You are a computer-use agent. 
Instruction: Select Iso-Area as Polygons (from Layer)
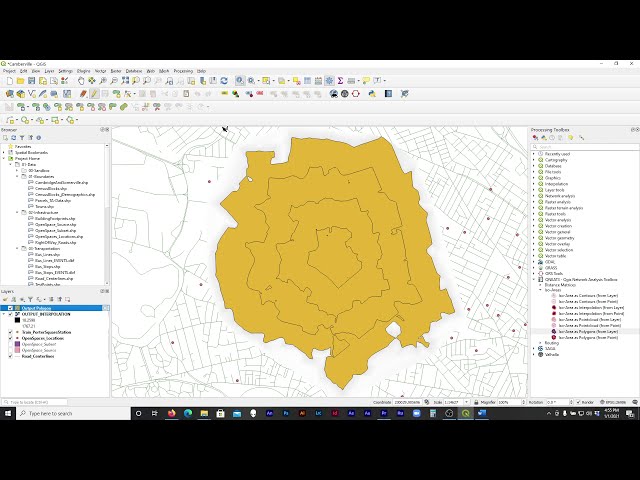[x=588, y=332]
